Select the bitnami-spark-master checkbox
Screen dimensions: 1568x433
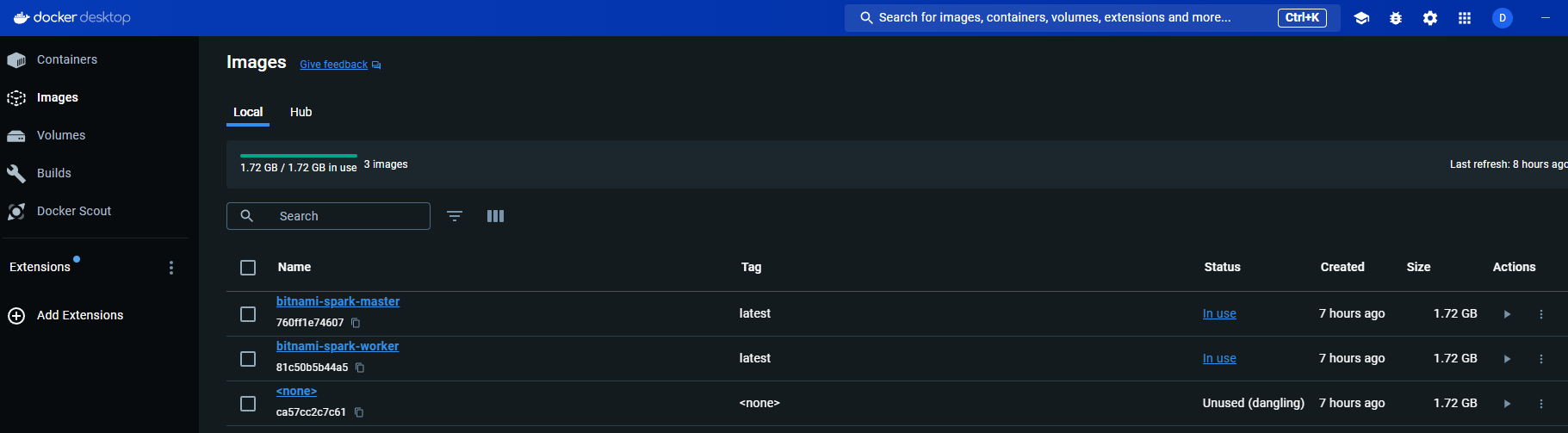(x=248, y=314)
